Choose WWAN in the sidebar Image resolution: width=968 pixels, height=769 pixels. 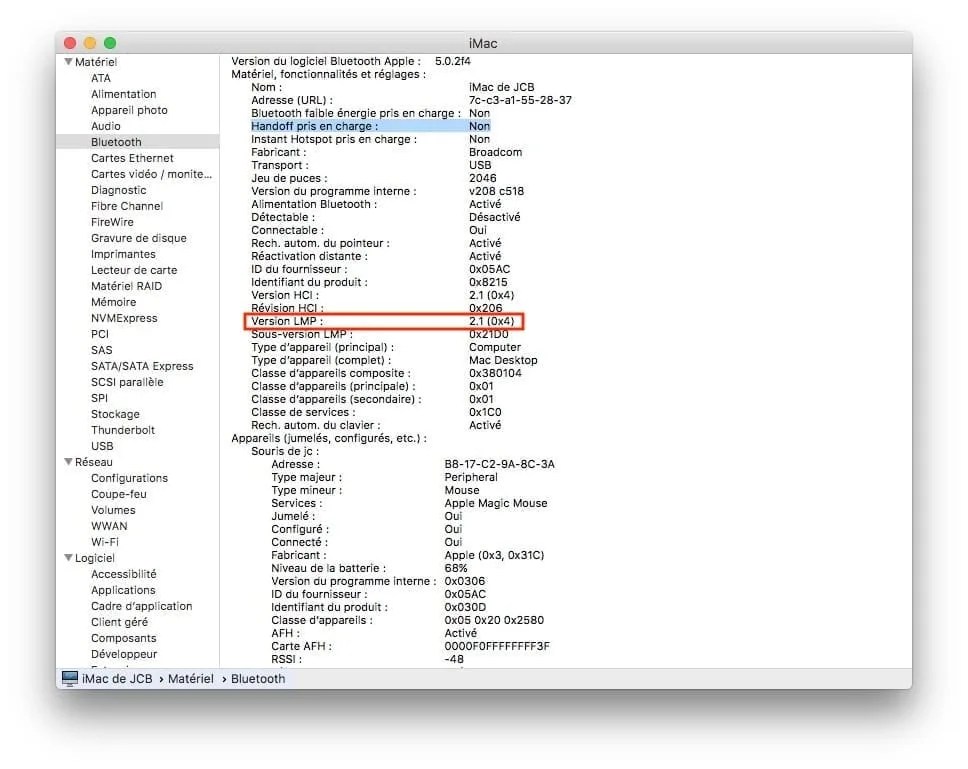(x=109, y=526)
